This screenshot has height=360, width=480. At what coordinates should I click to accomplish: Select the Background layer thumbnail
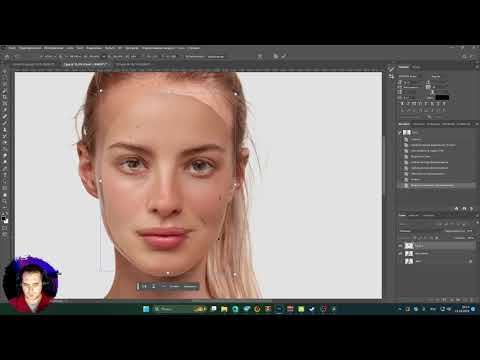point(409,261)
